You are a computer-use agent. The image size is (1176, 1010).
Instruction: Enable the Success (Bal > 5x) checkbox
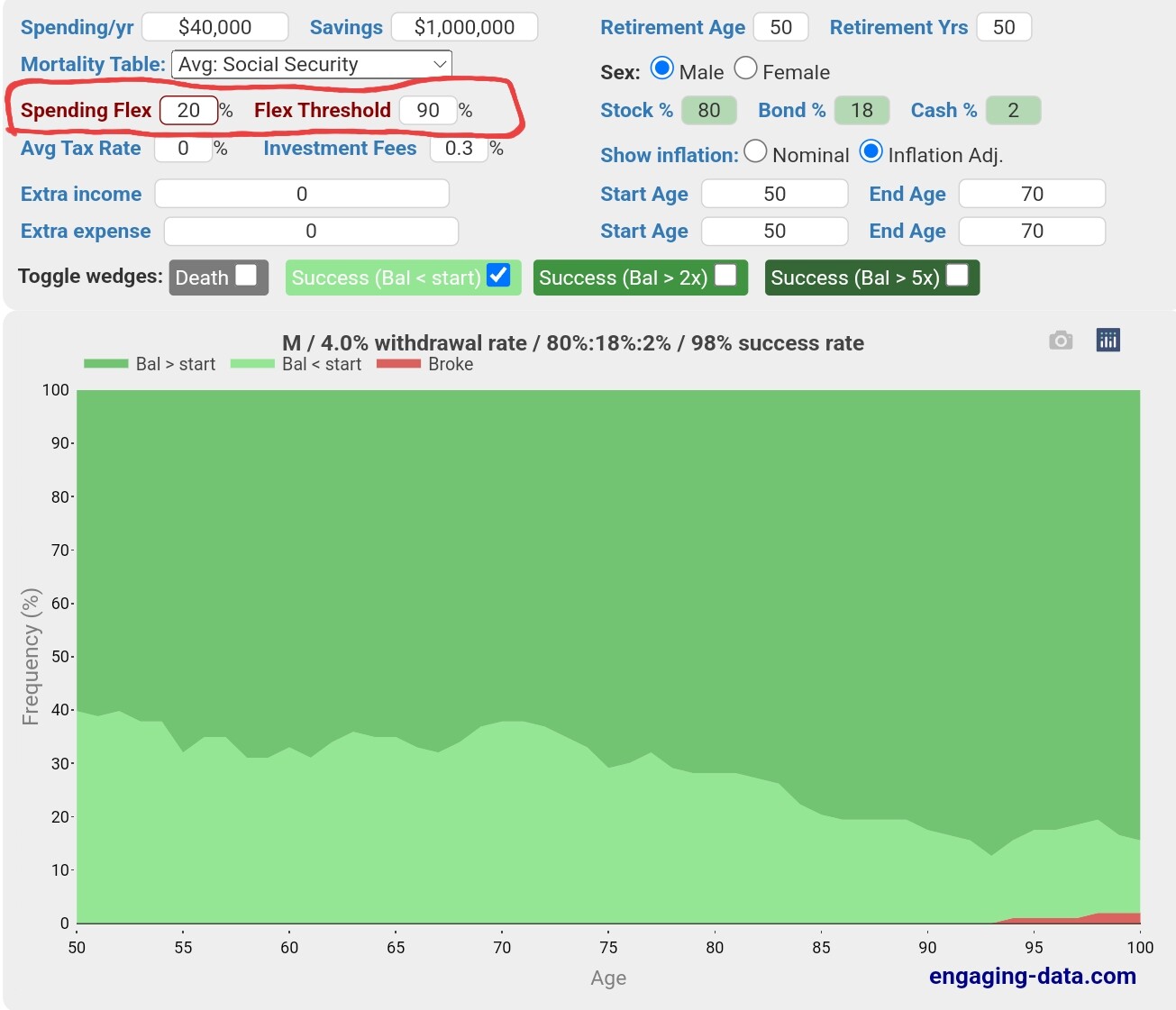click(x=957, y=275)
